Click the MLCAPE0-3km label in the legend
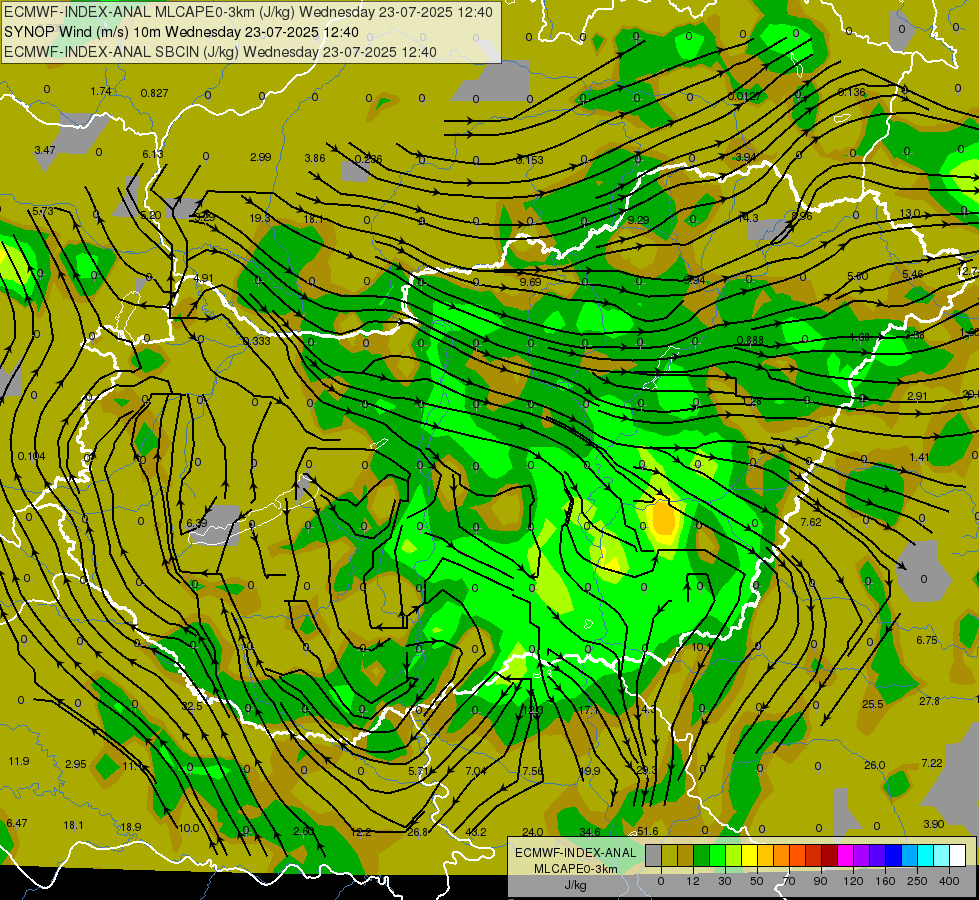The image size is (979, 900). 575,869
